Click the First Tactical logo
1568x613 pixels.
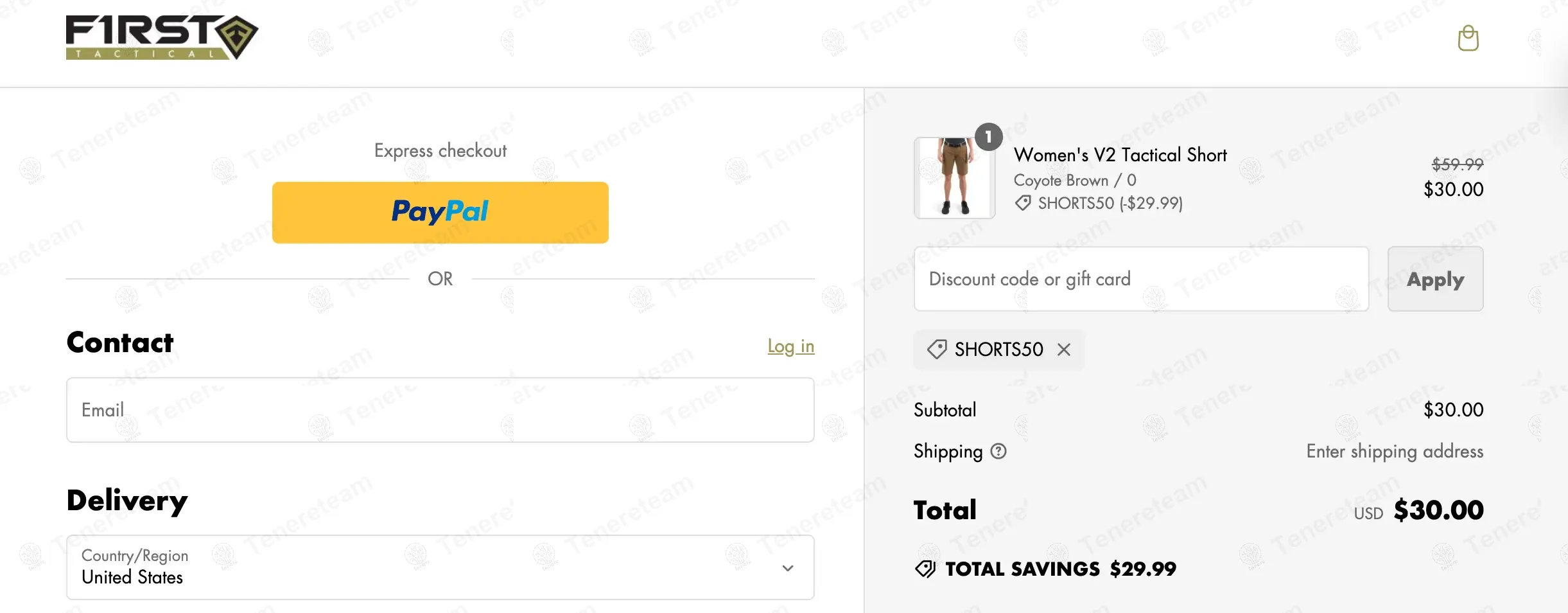(x=162, y=37)
